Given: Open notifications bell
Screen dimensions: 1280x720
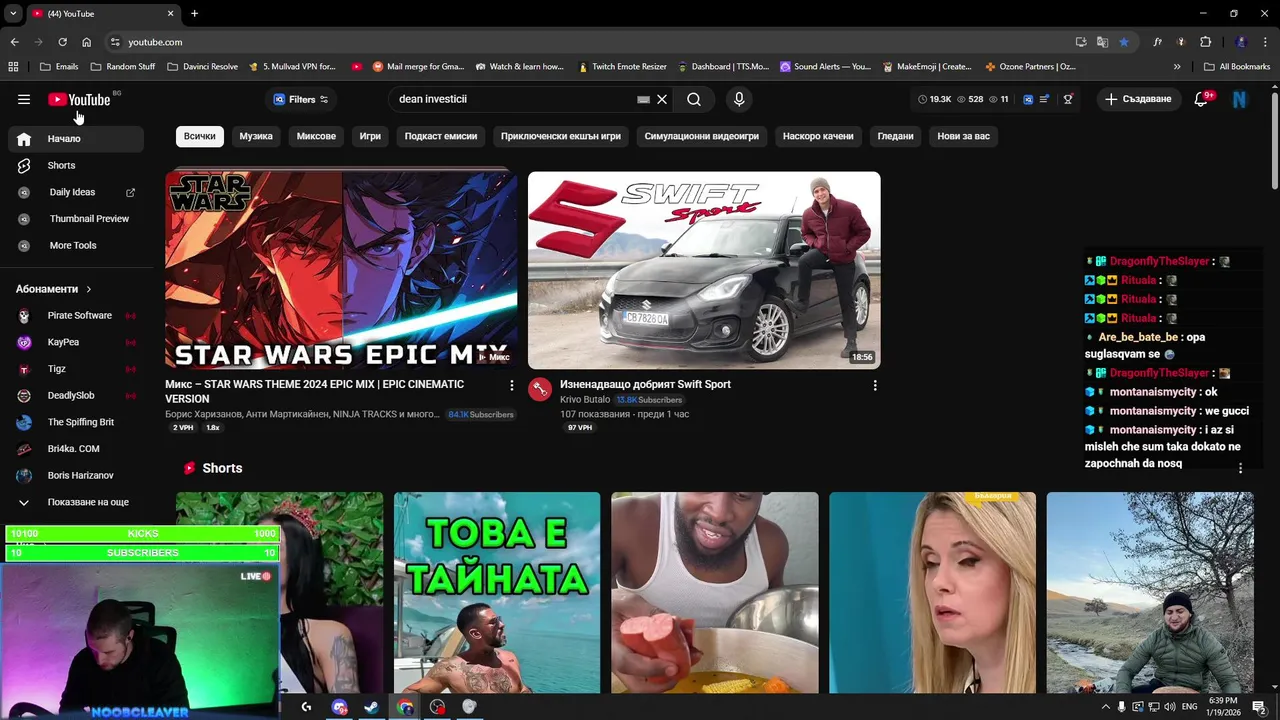Looking at the screenshot, I should [x=1202, y=99].
